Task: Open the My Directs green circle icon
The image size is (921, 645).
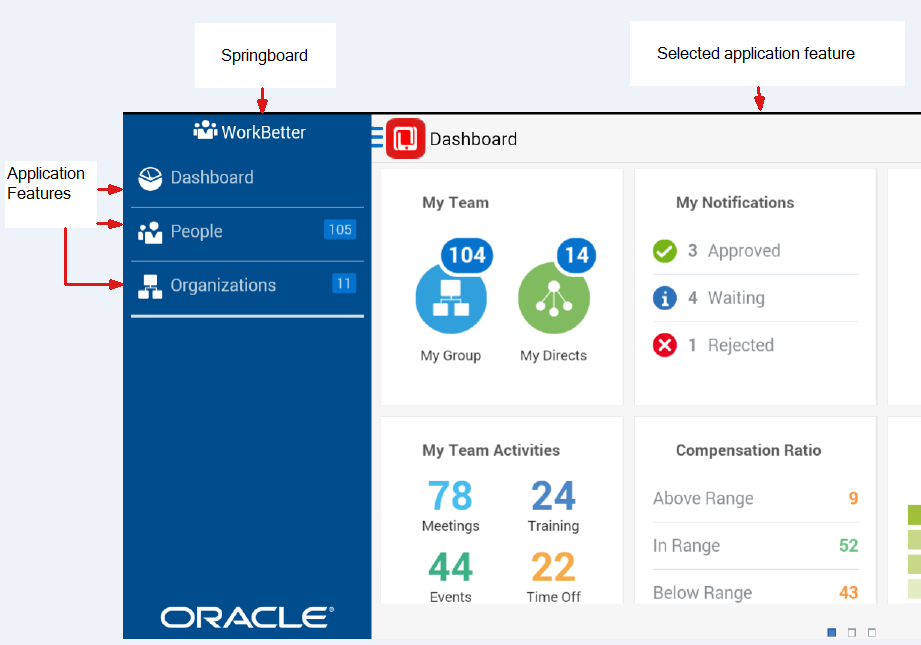Action: 554,298
